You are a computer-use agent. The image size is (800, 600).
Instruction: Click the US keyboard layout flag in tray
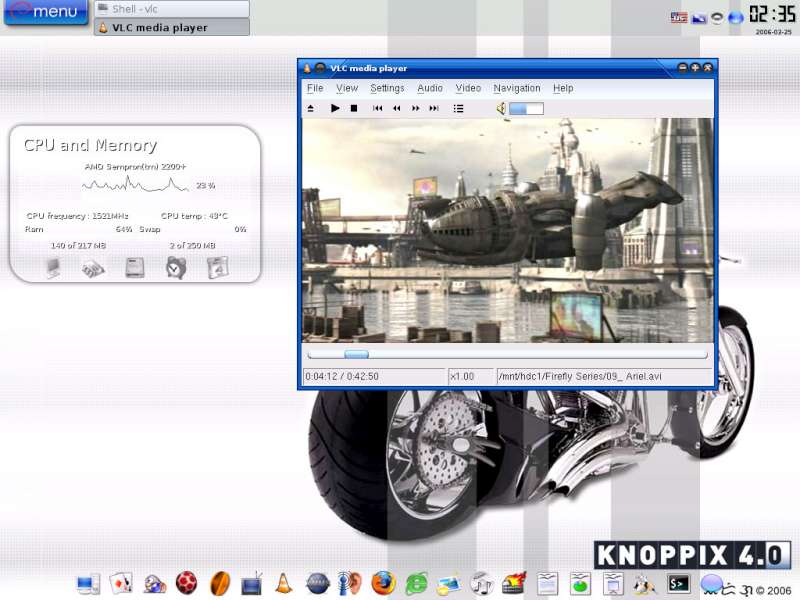(x=679, y=18)
